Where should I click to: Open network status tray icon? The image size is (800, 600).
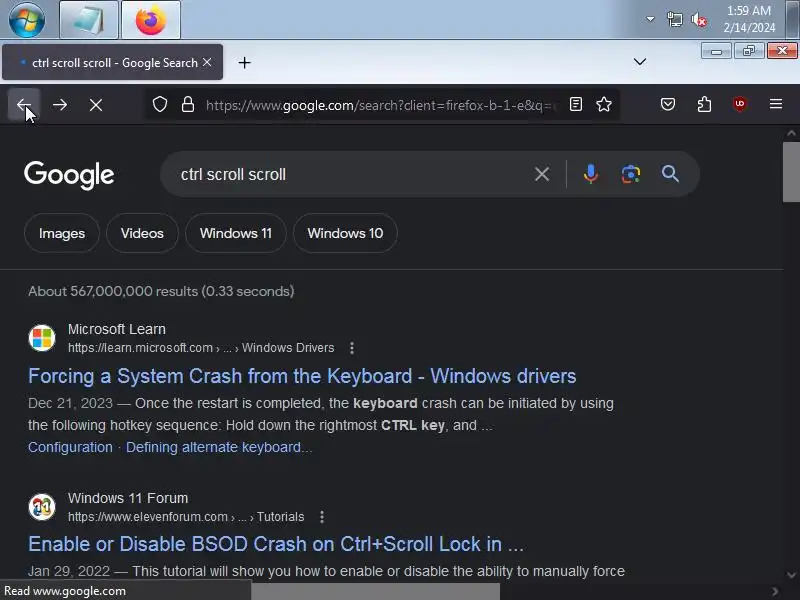[674, 20]
